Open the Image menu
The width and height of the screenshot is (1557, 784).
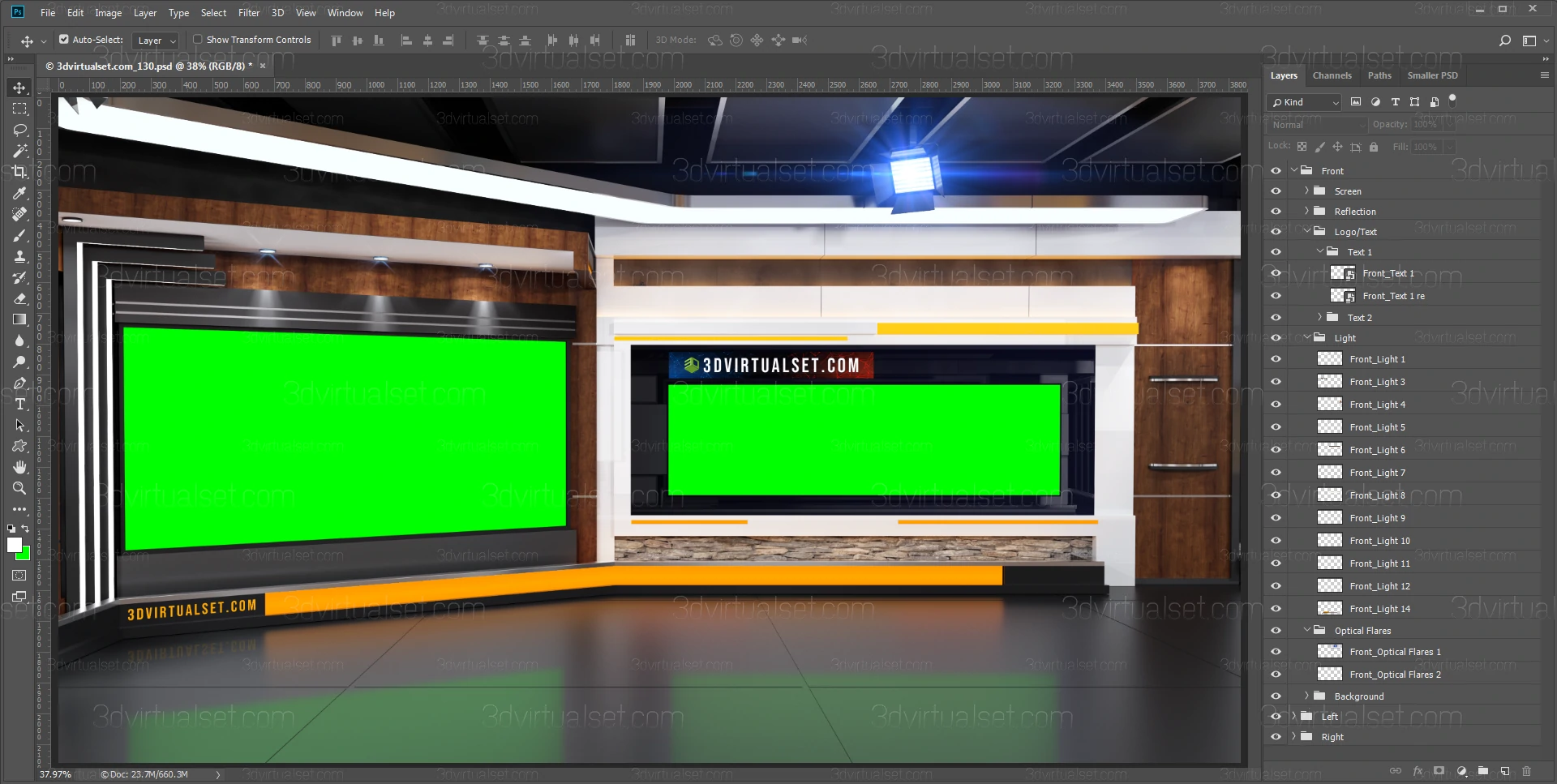pyautogui.click(x=108, y=12)
